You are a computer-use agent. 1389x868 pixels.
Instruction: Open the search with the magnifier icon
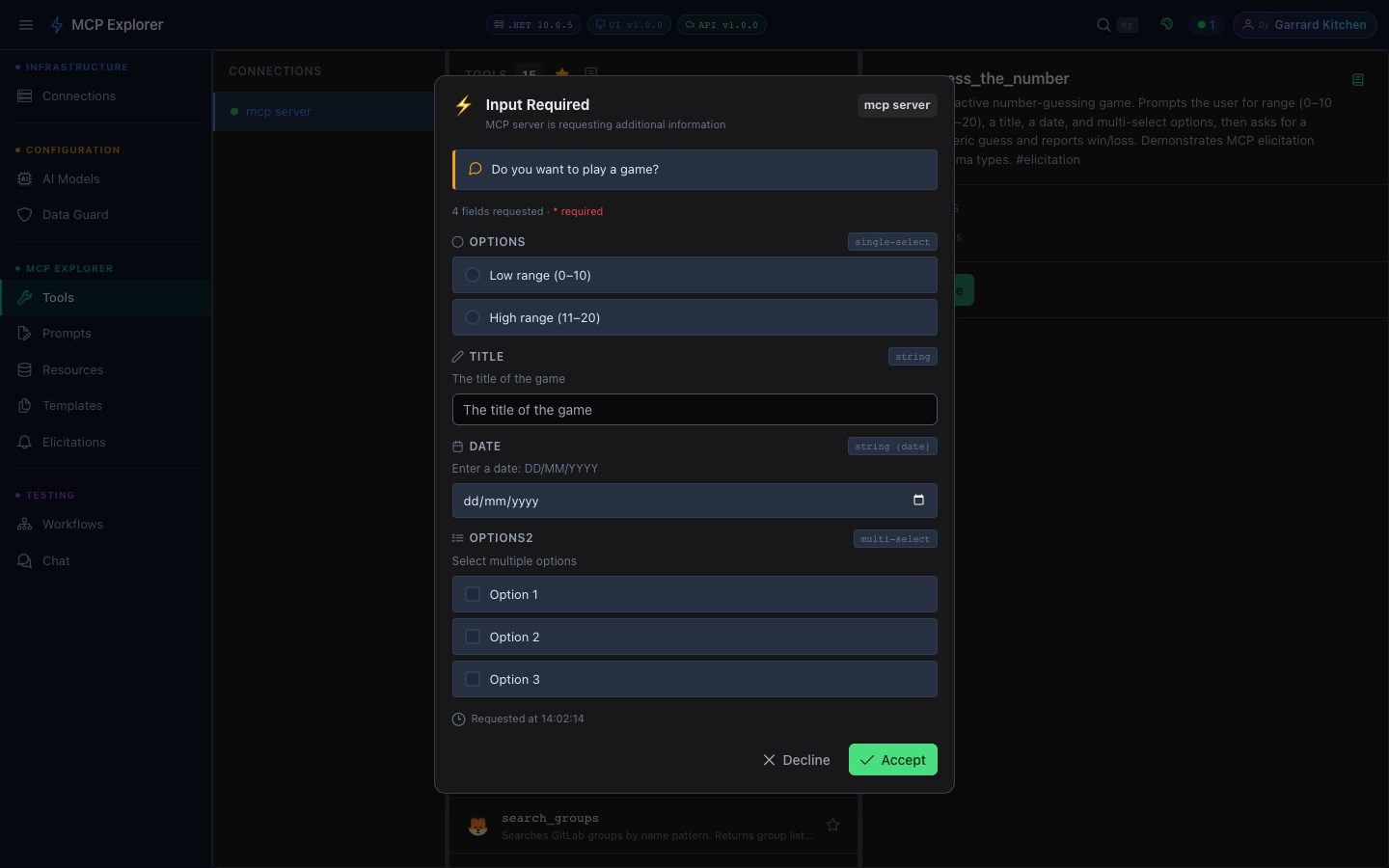[x=1102, y=25]
